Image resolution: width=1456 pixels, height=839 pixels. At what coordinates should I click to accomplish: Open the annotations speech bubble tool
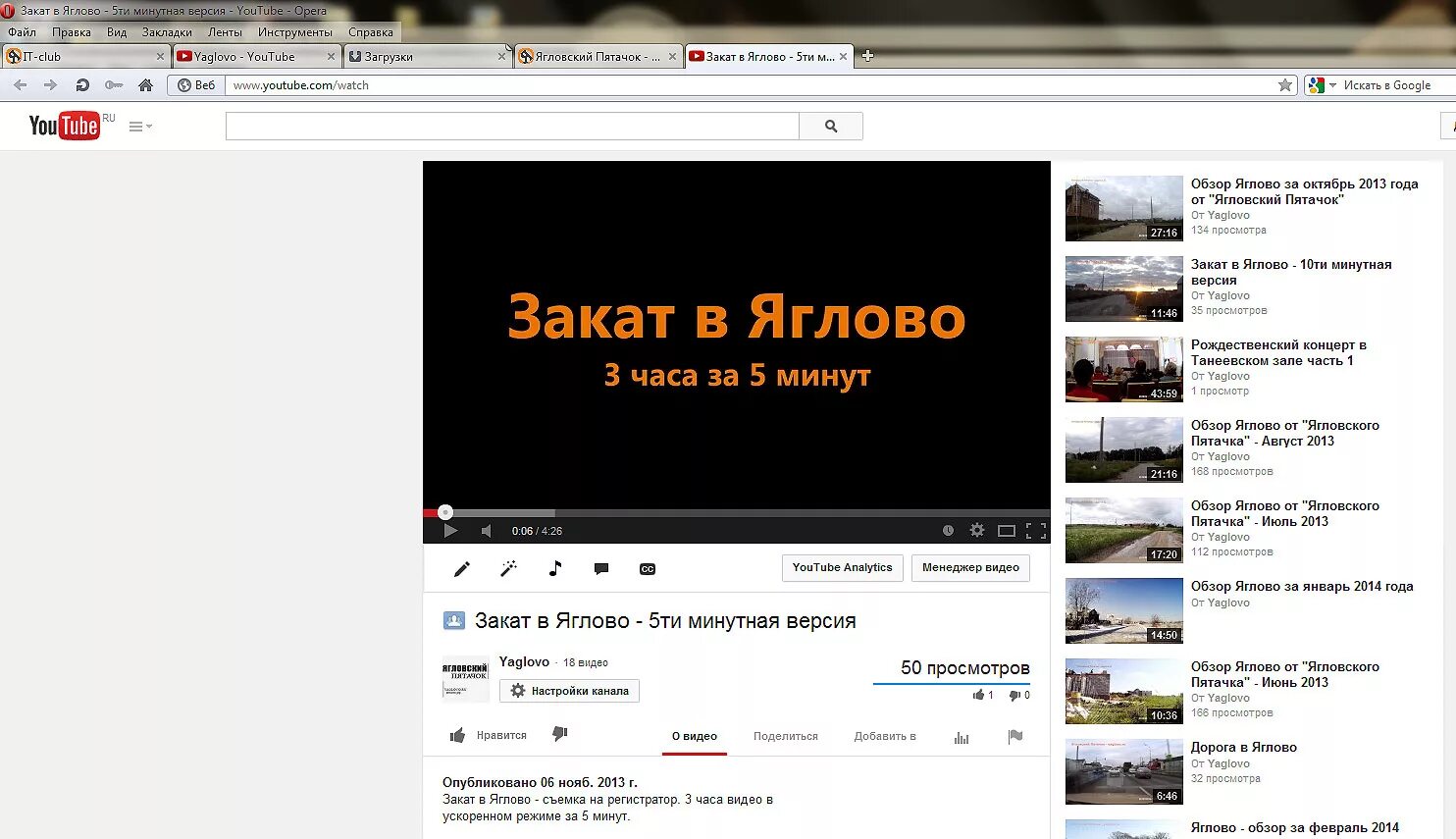601,569
